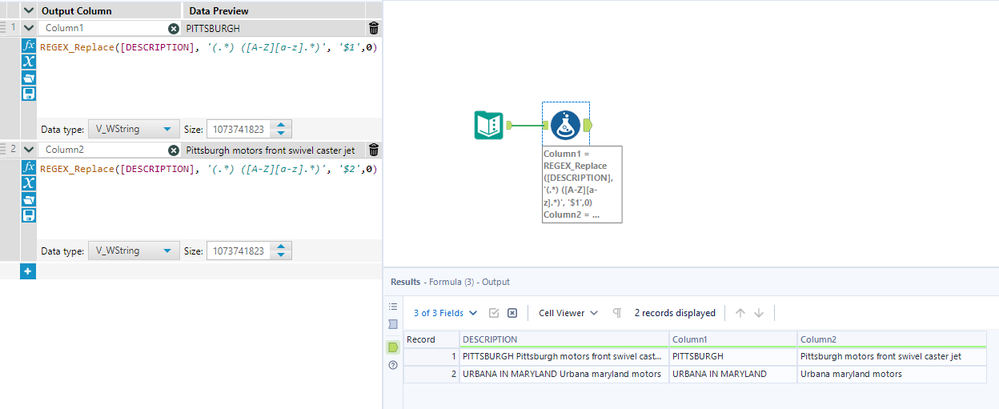Select the output anchor data view icon

(x=392, y=347)
